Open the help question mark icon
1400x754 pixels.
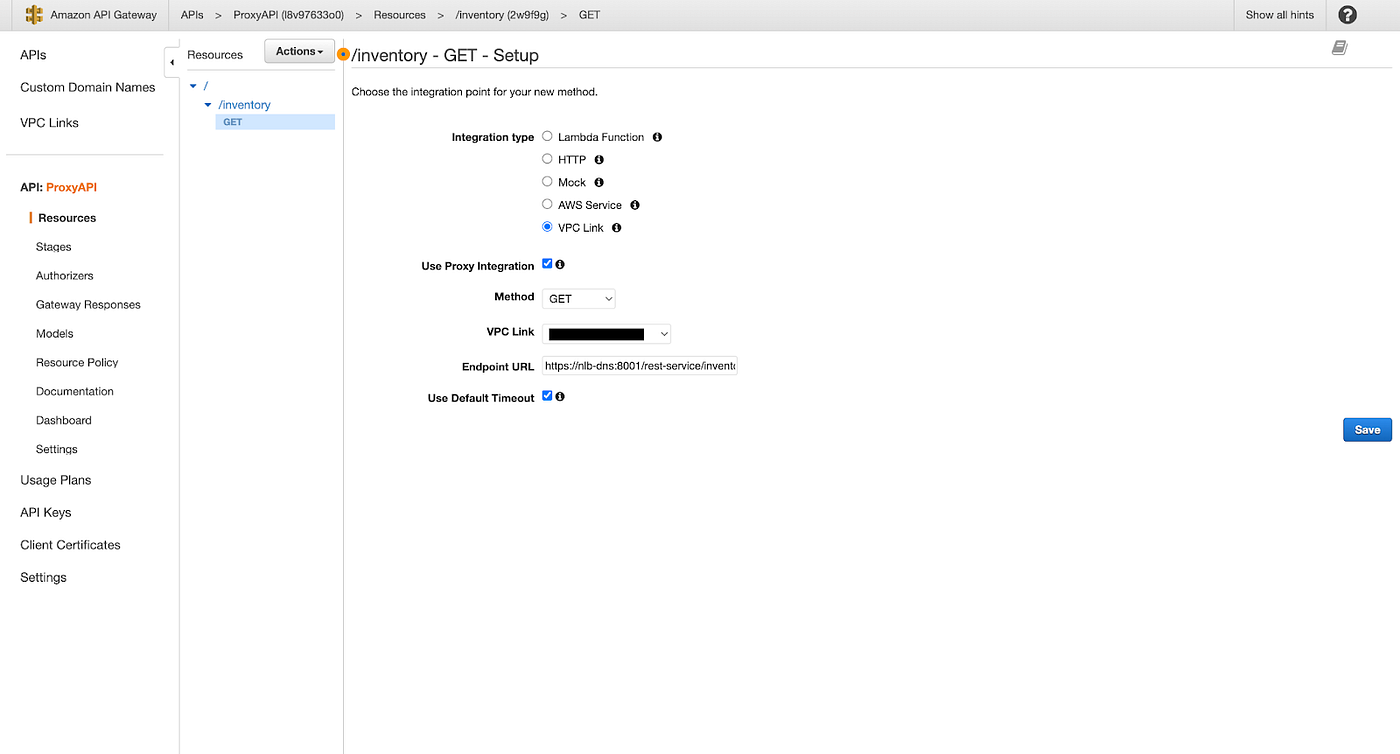1347,15
